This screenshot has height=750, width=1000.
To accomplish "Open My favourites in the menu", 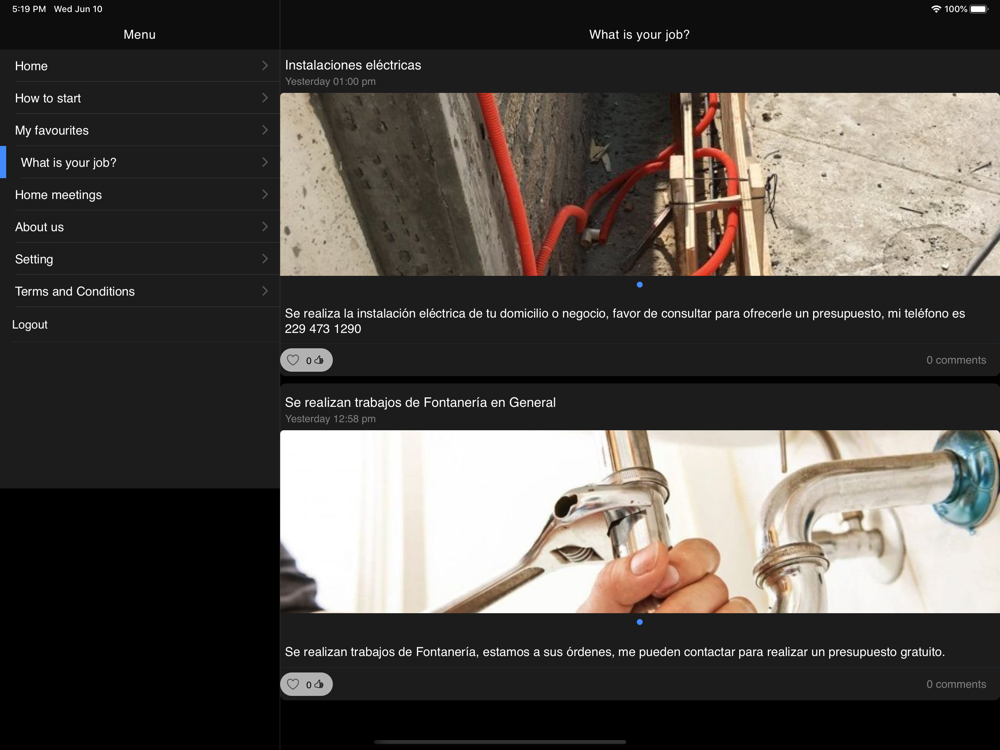I will [140, 130].
